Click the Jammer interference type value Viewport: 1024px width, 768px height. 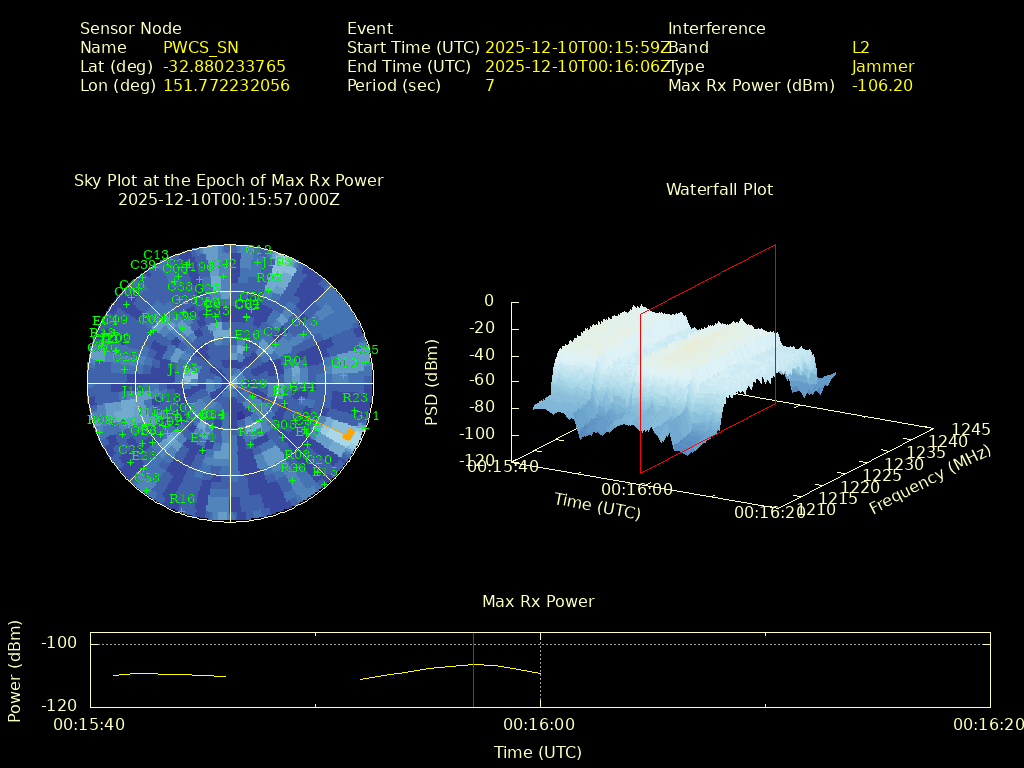(882, 66)
